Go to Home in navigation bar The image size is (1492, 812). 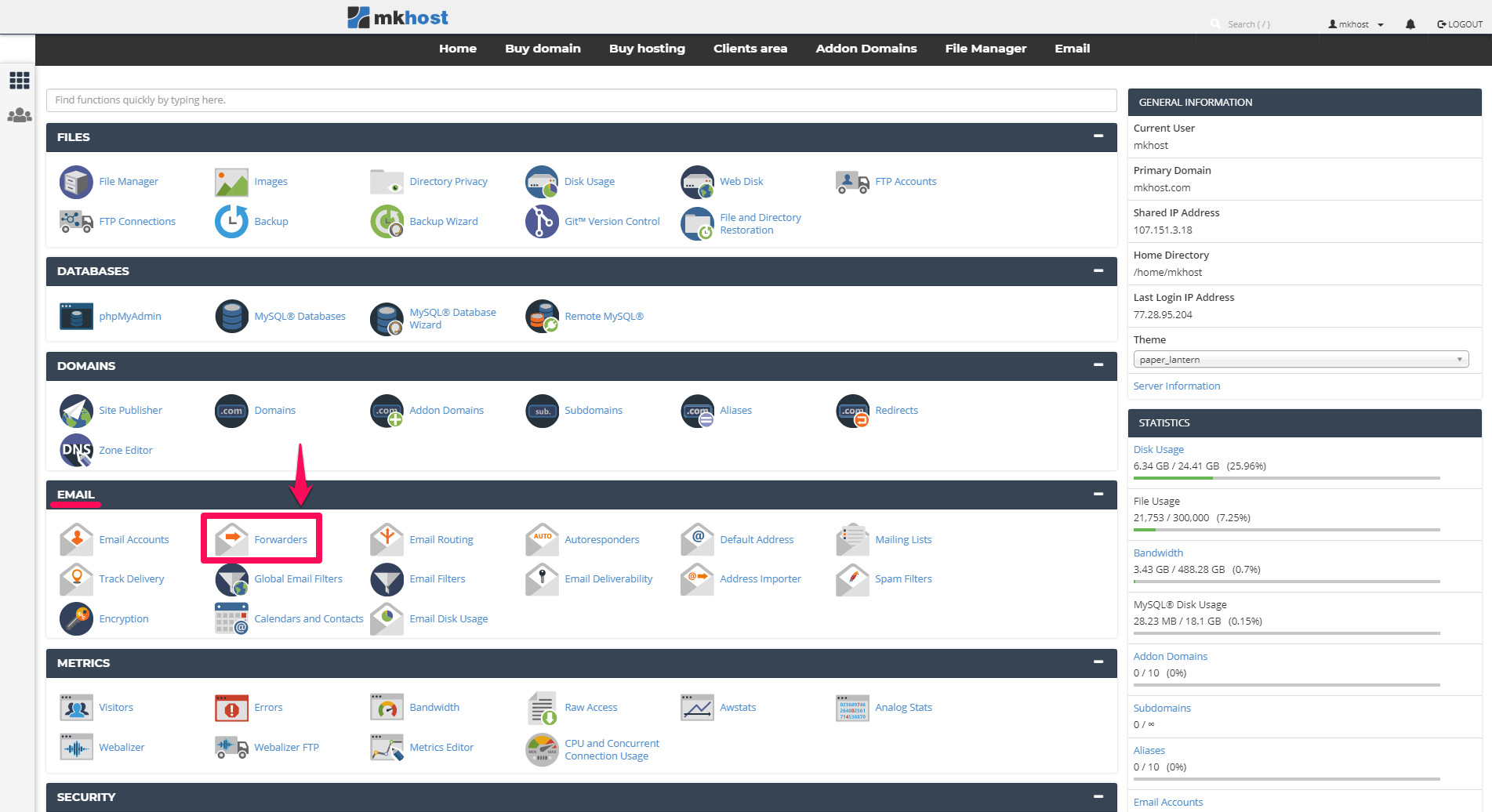coord(458,49)
